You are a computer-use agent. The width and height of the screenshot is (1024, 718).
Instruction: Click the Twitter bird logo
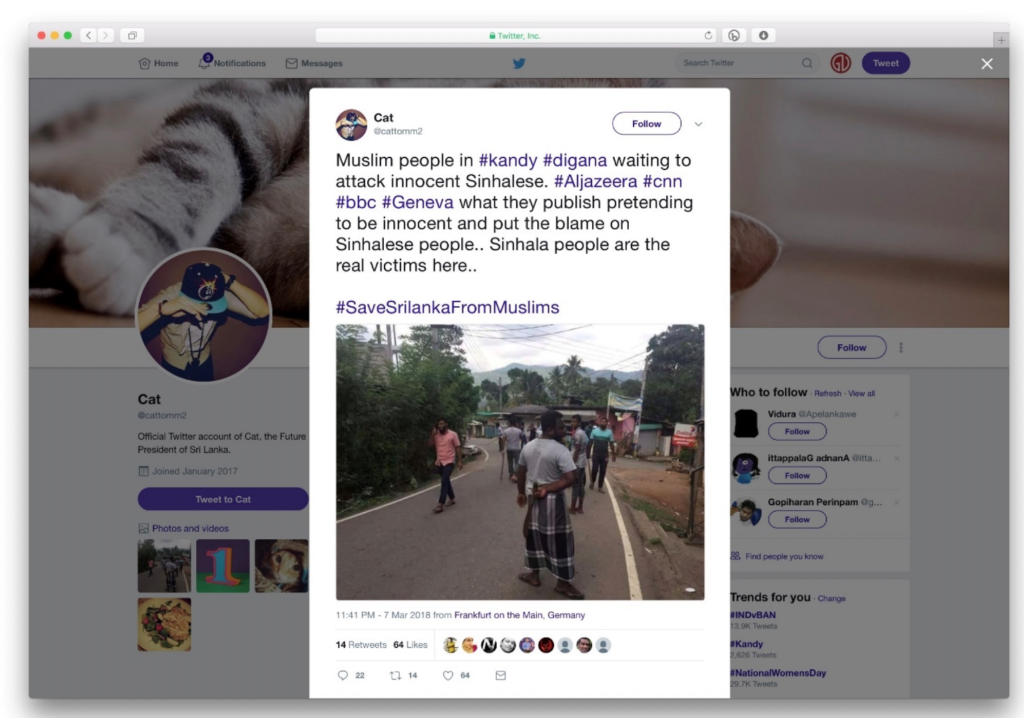coord(519,63)
